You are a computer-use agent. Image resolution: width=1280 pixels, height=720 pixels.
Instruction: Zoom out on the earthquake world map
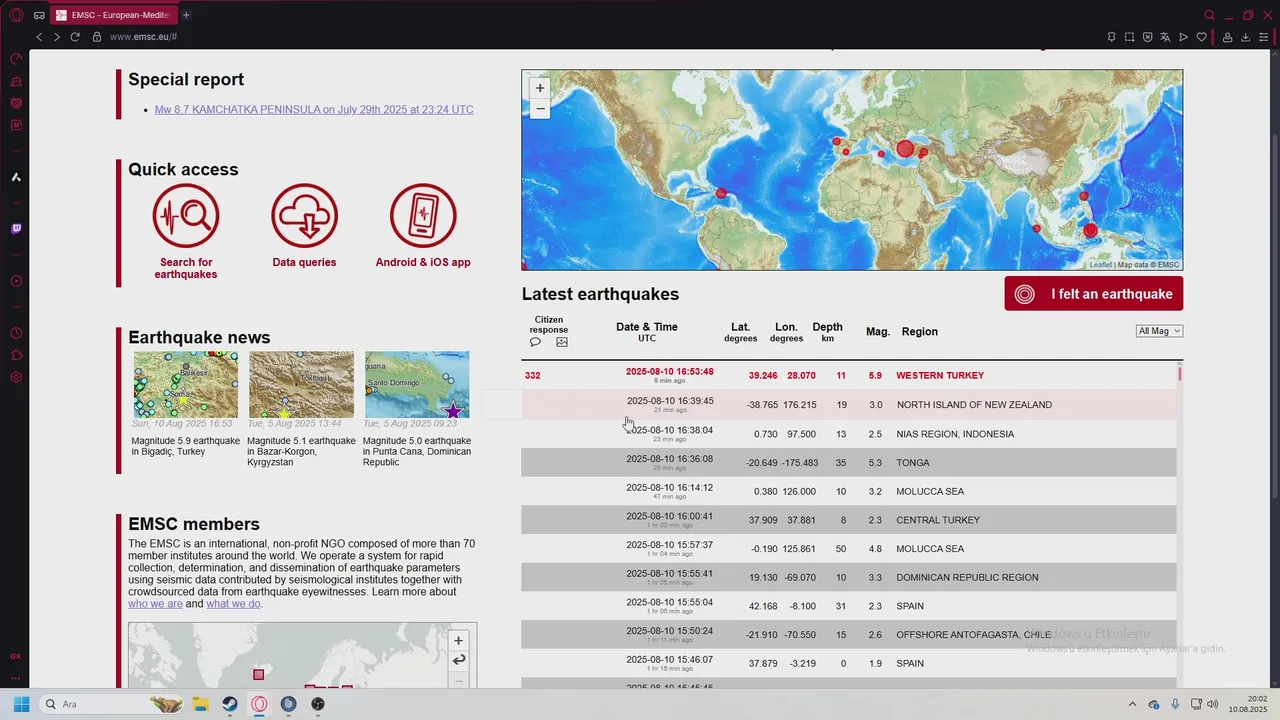coord(540,108)
